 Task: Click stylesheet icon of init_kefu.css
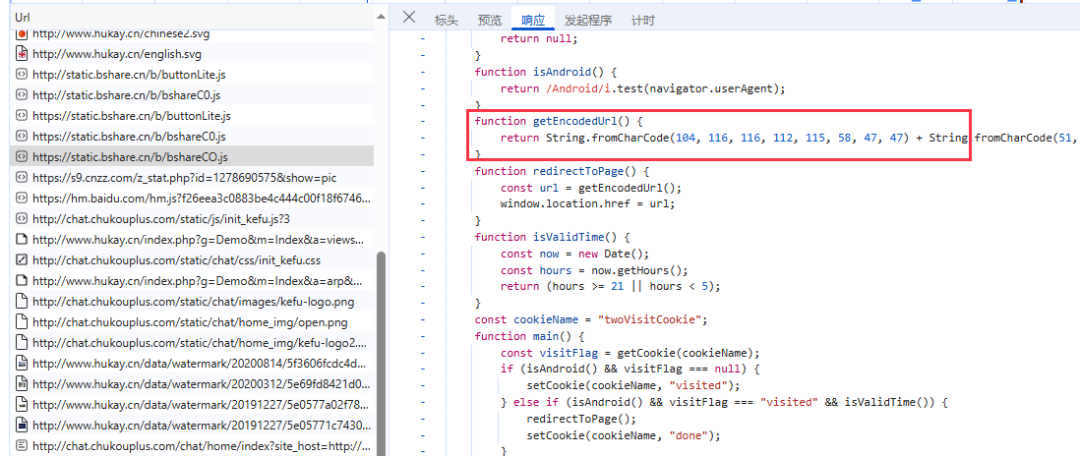(21, 260)
